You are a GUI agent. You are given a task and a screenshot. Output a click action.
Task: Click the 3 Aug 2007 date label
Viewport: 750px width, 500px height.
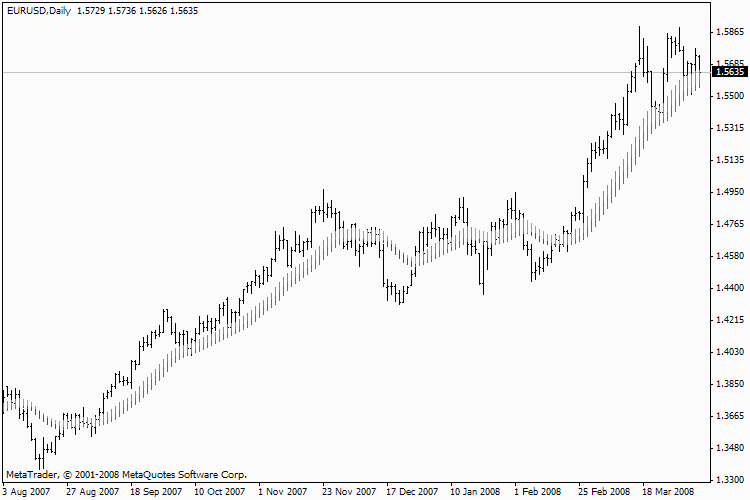[x=26, y=492]
